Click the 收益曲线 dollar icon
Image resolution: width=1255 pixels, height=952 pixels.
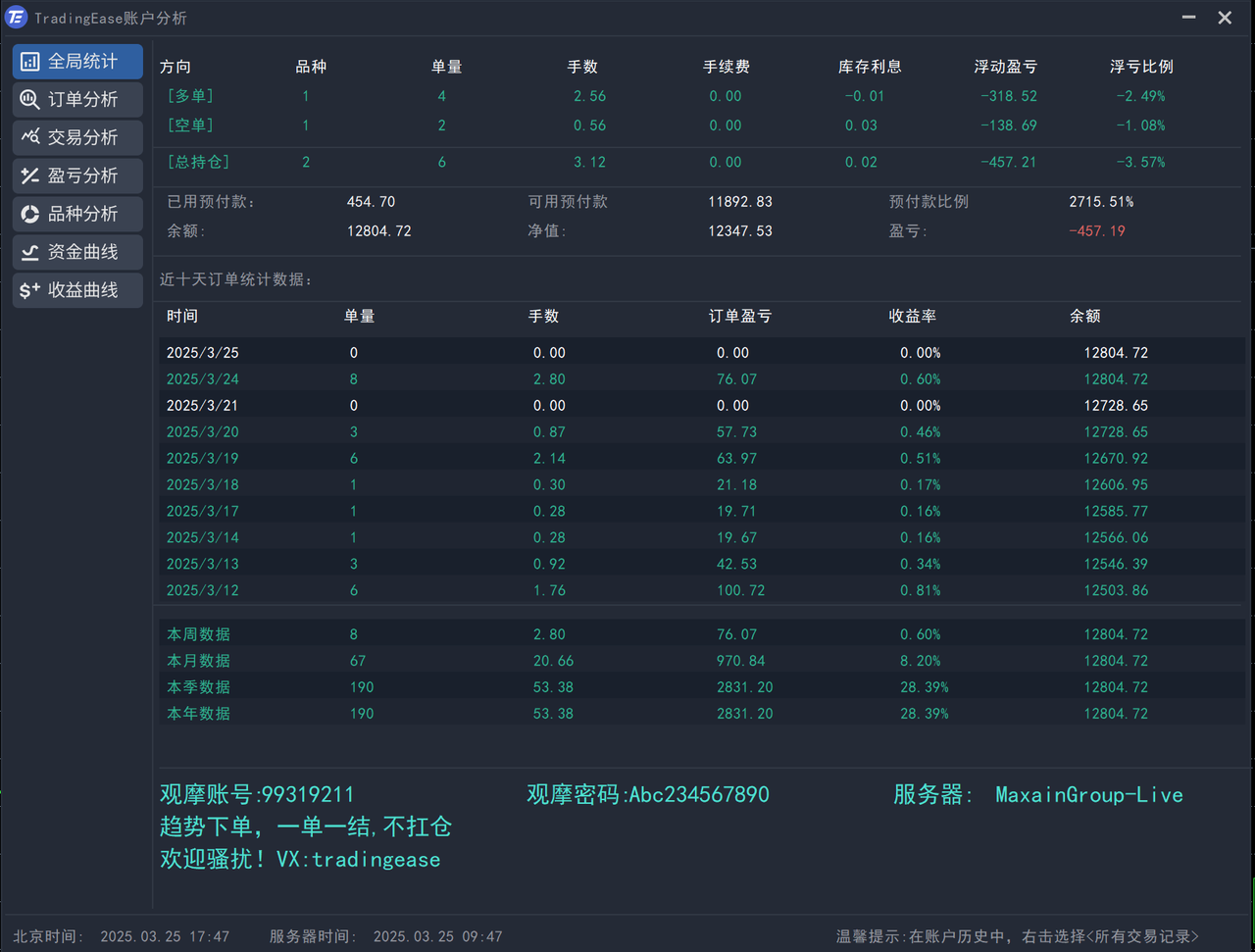point(30,290)
